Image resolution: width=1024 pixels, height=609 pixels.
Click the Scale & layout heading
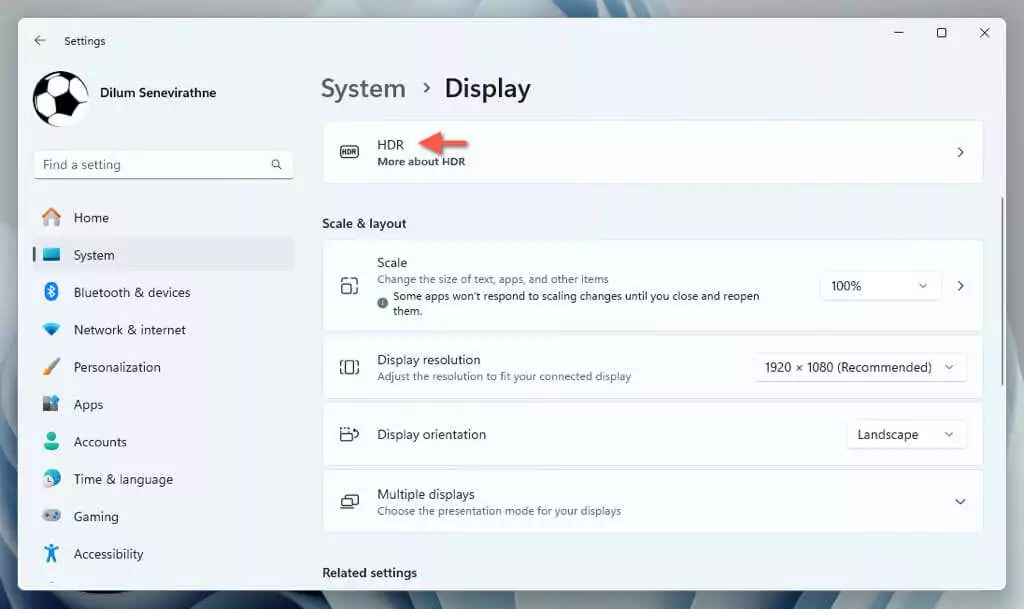364,223
